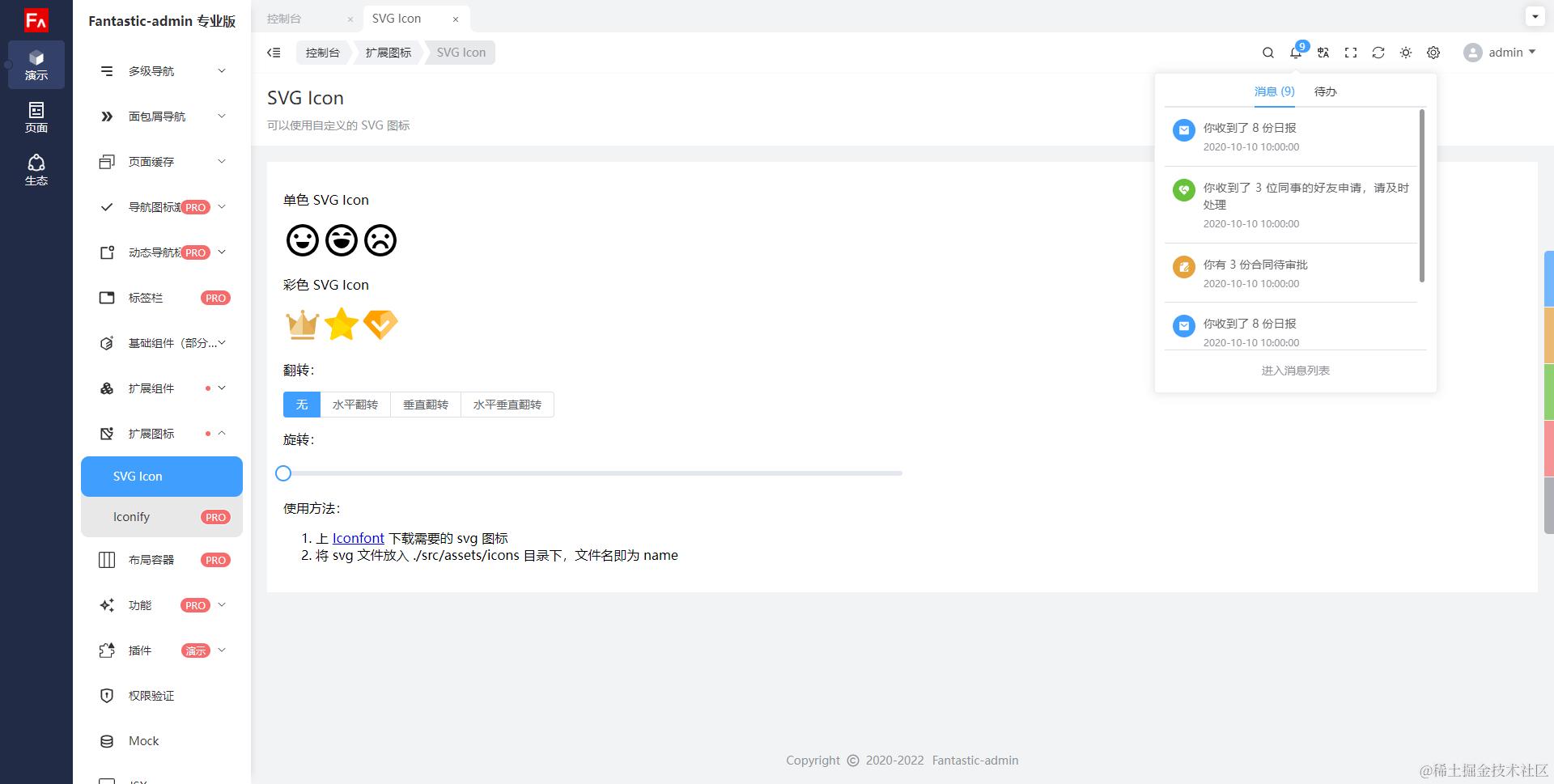Close the 控制台 tab

350,19
